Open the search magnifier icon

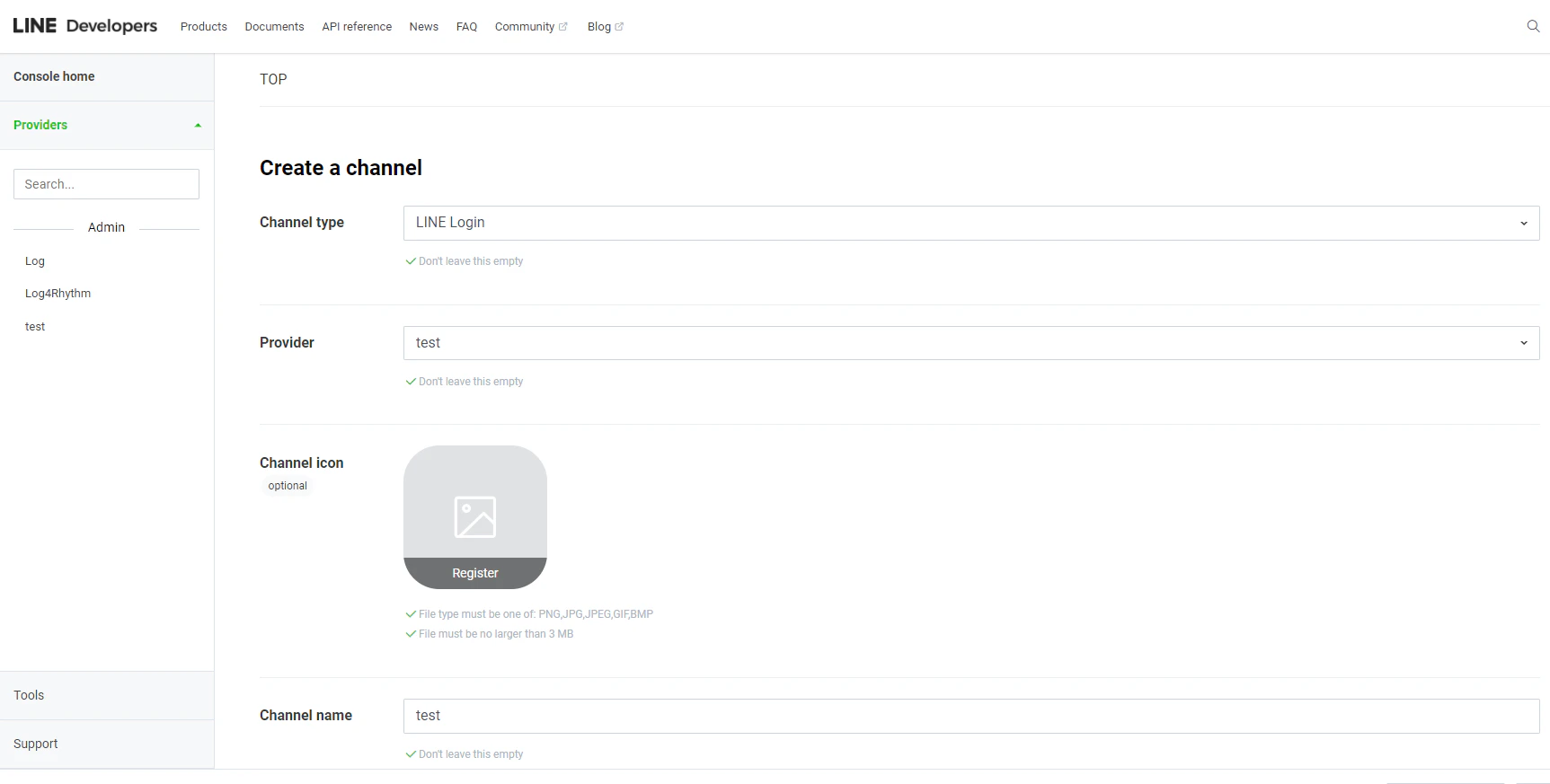tap(1533, 26)
